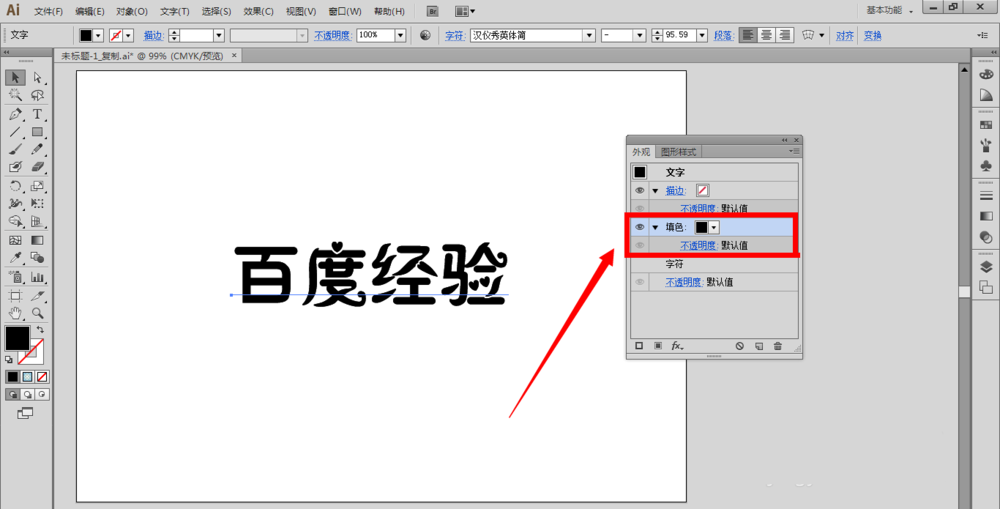Viewport: 1000px width, 509px height.
Task: Click the 段落 link in control bar
Action: point(724,36)
